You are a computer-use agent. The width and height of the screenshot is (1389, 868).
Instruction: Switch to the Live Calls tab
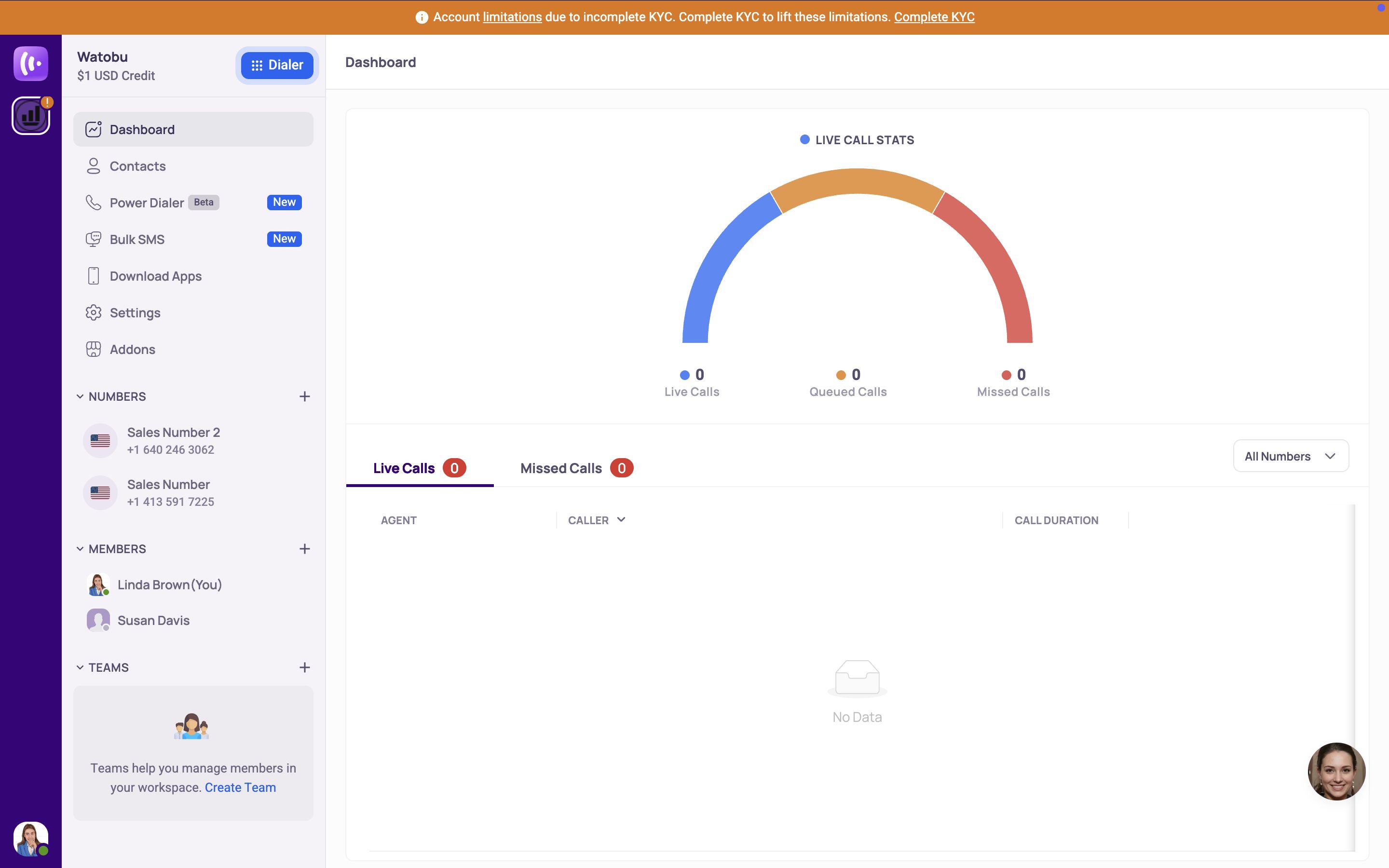click(420, 468)
